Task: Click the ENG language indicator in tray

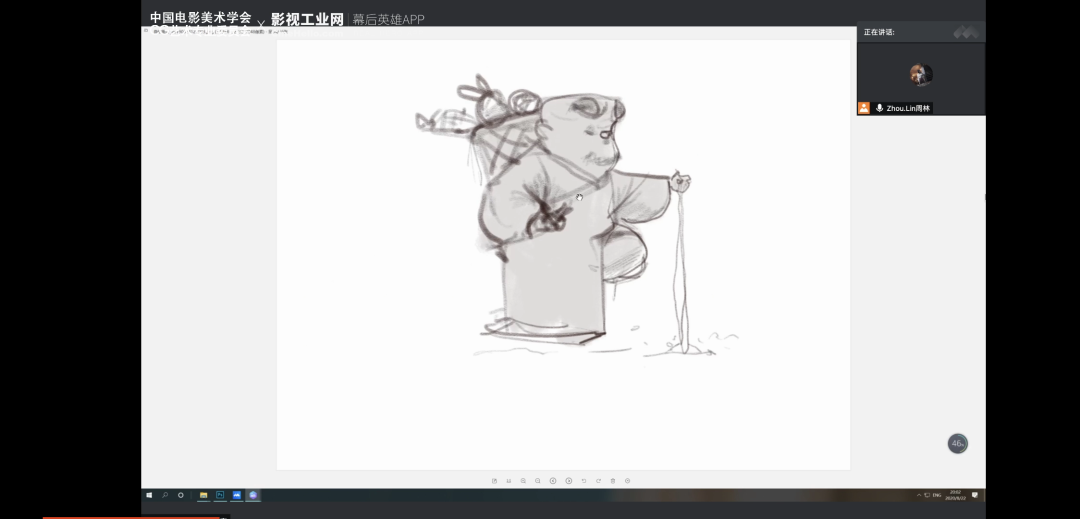Action: pos(937,495)
